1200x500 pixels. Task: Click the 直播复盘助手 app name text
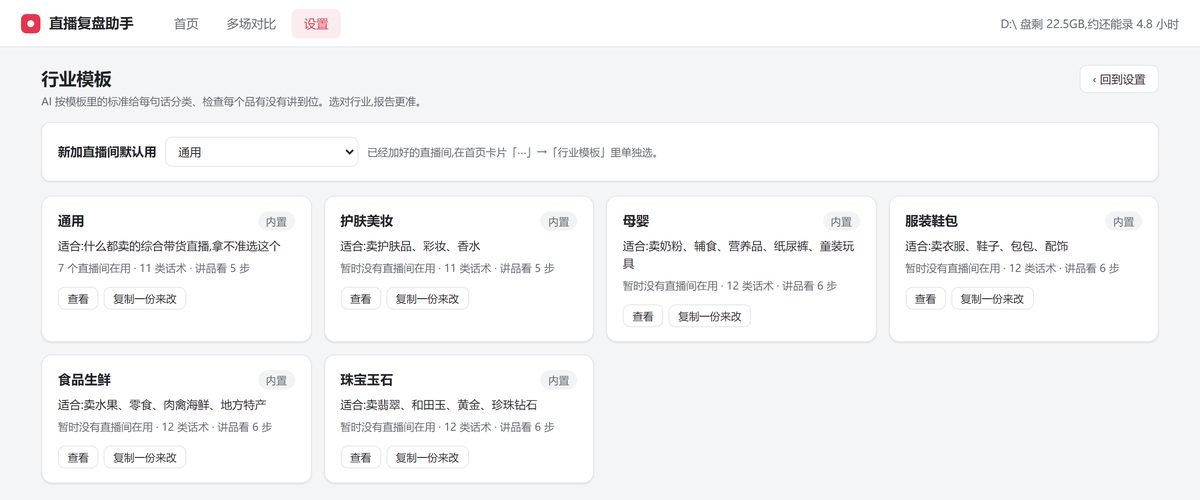91,24
